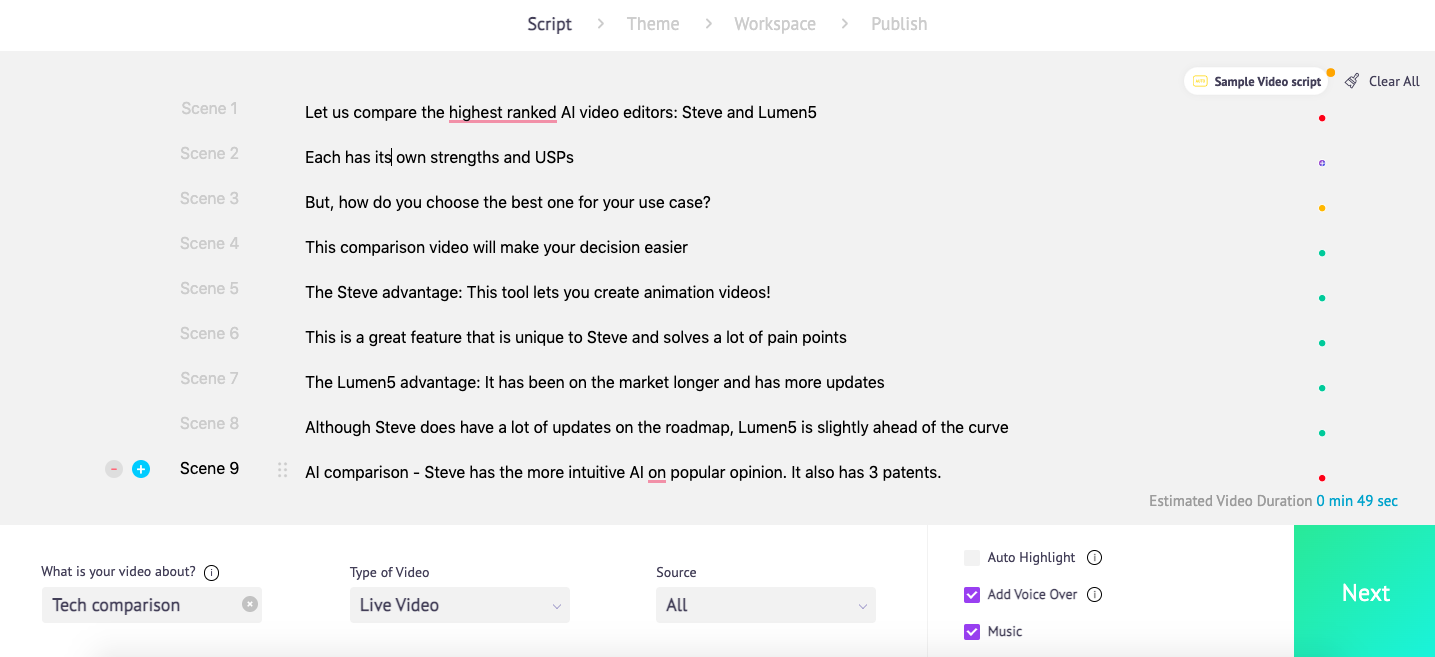
Task: Click the drag handle beside Scene 9
Action: tap(281, 468)
